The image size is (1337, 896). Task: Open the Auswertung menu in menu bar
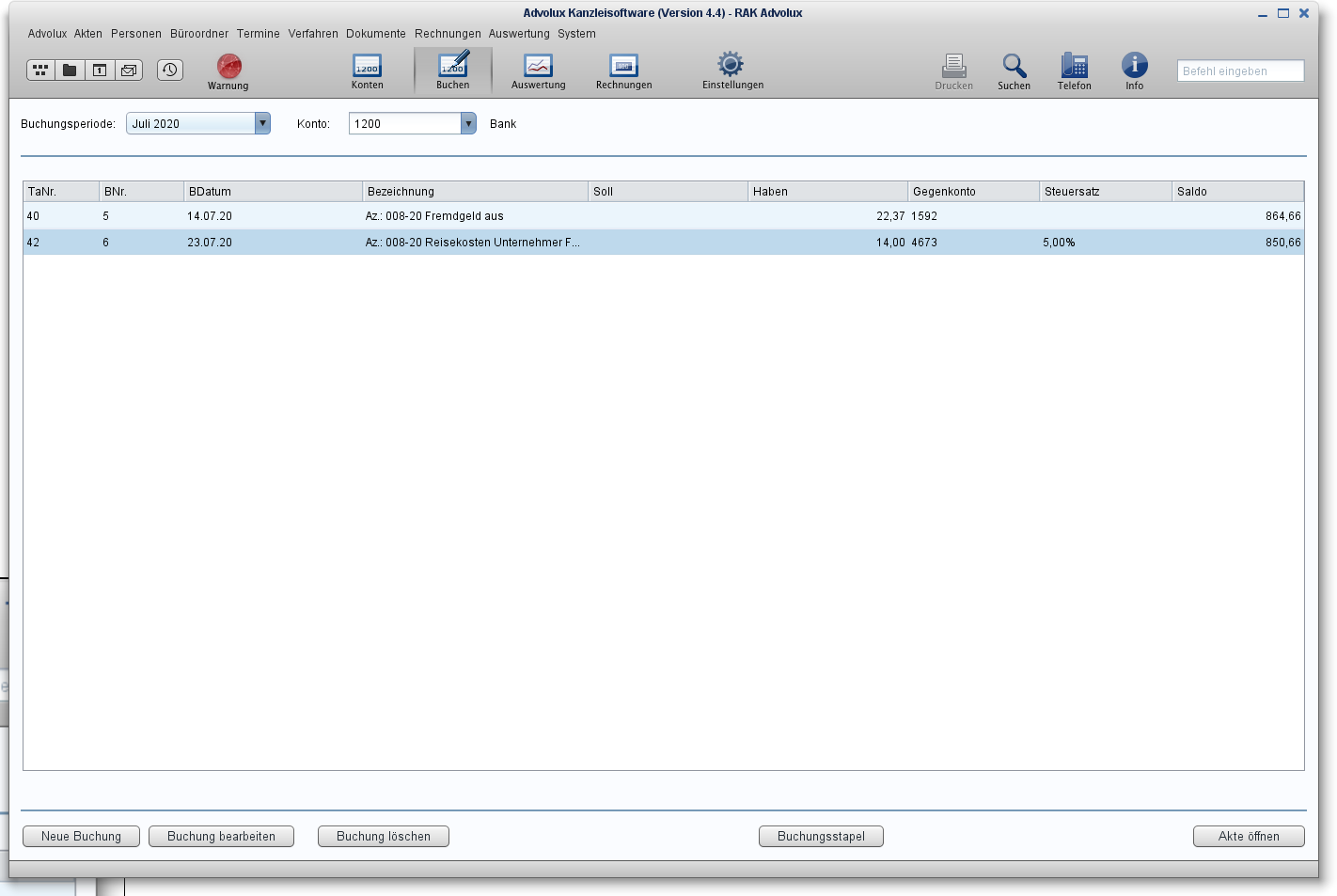(519, 34)
